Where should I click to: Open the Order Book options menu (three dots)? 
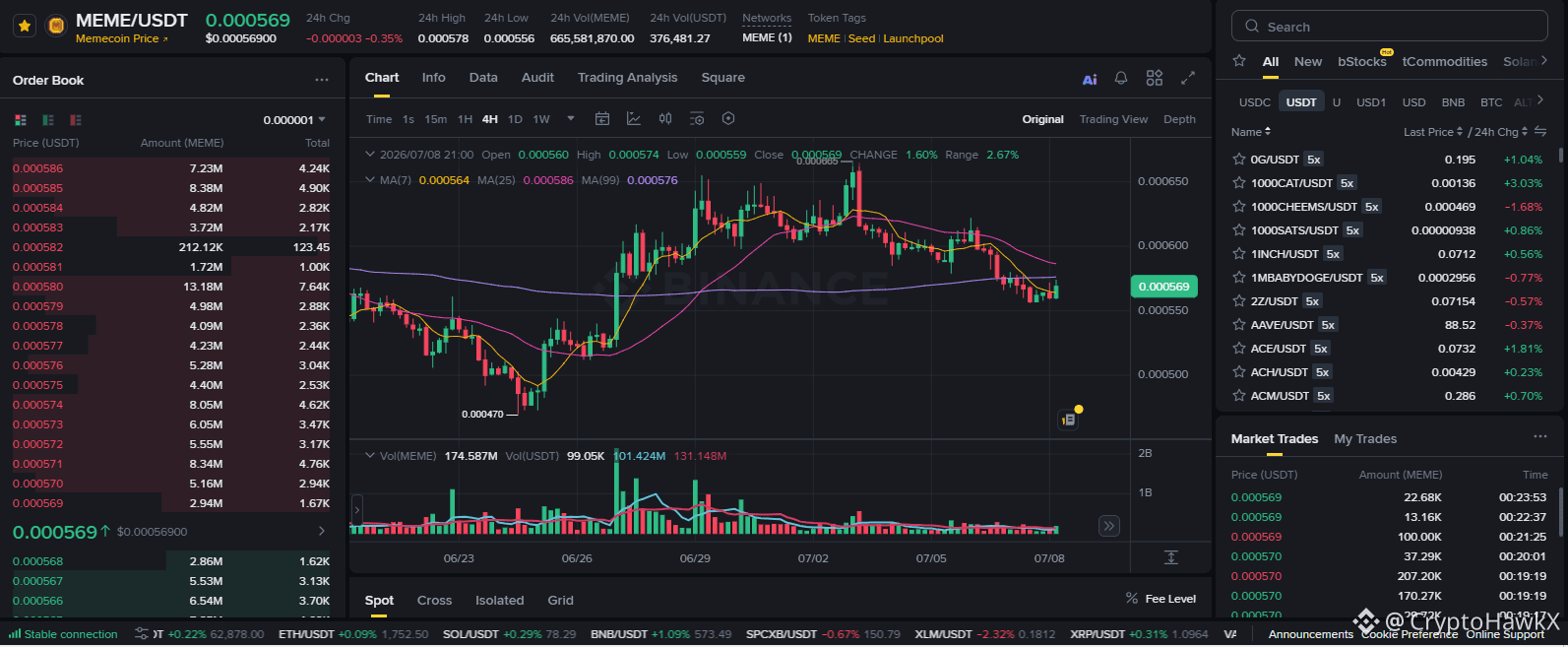(322, 80)
